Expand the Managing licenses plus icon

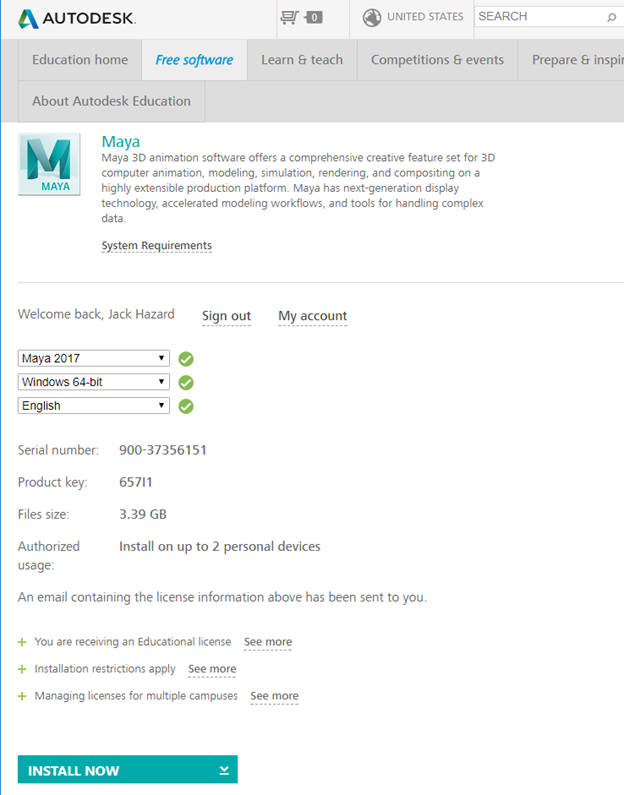(x=22, y=696)
